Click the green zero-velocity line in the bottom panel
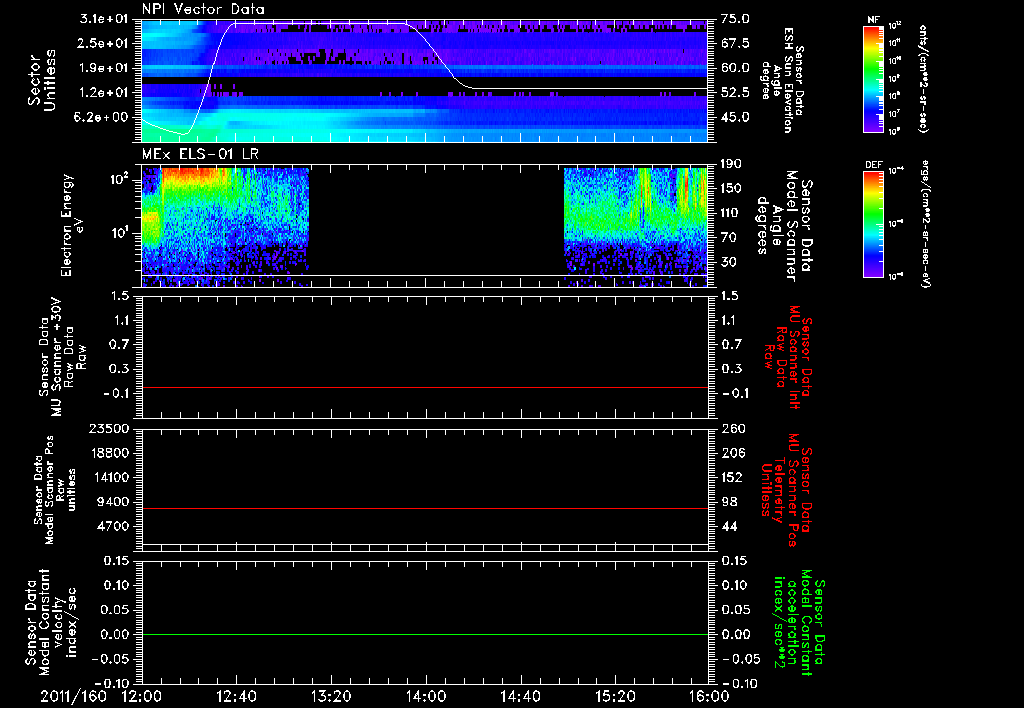Image resolution: width=1024 pixels, height=708 pixels. point(425,634)
